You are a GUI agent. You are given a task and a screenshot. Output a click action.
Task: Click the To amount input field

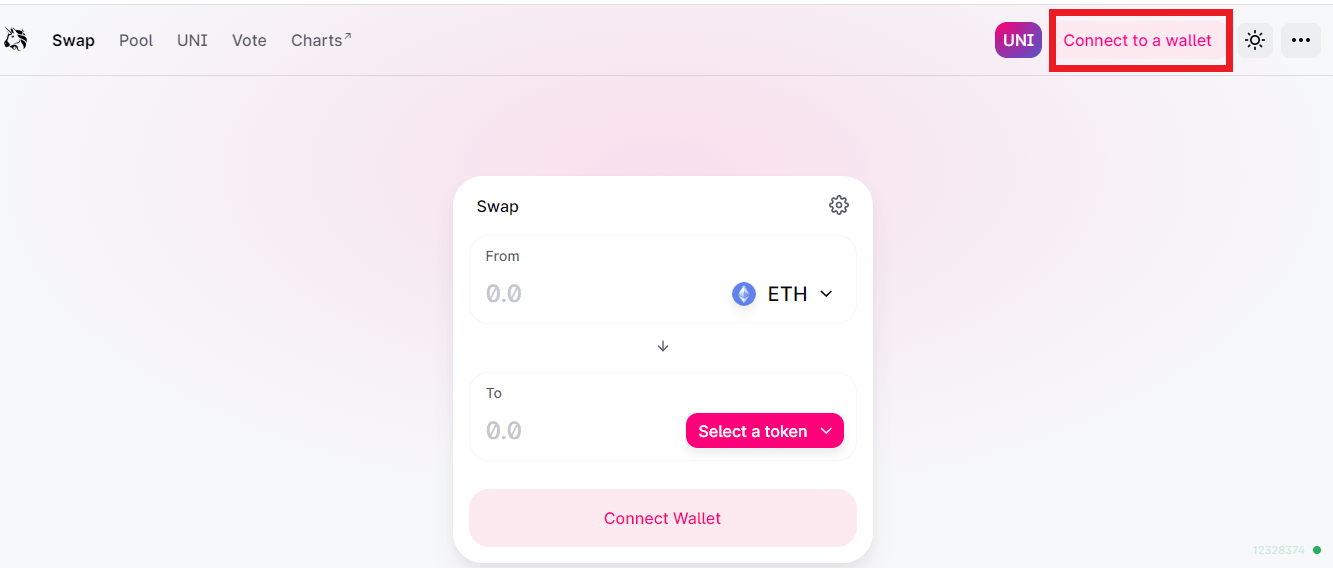click(580, 431)
